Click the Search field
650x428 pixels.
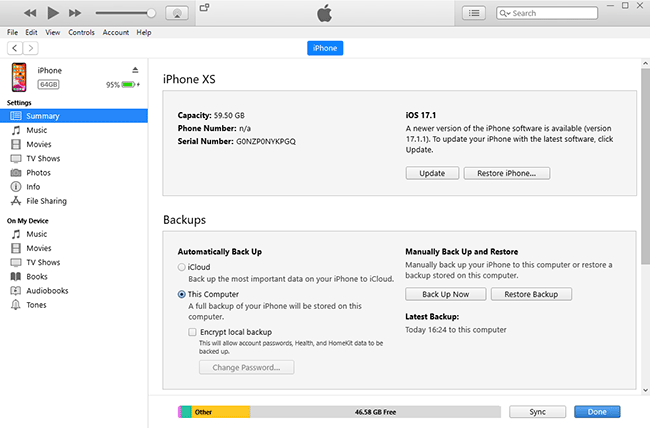[547, 13]
